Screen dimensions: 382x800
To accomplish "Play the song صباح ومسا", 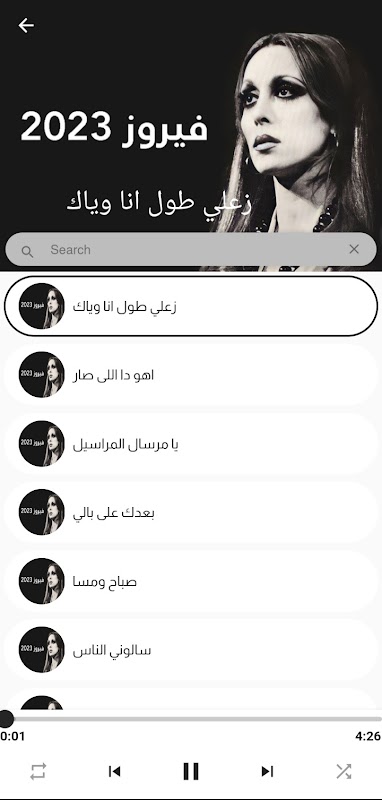I will pos(191,581).
